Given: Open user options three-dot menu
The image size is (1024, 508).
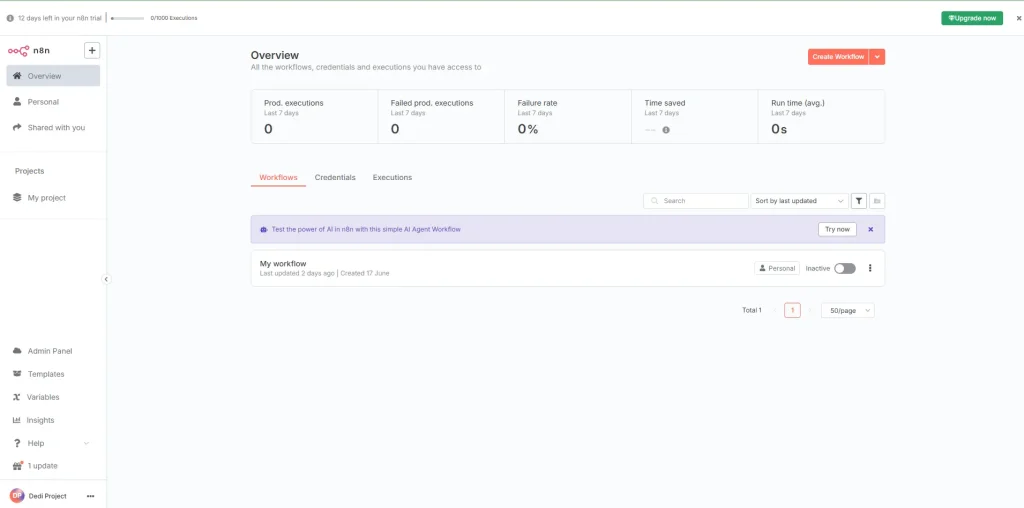Looking at the screenshot, I should tap(91, 496).
